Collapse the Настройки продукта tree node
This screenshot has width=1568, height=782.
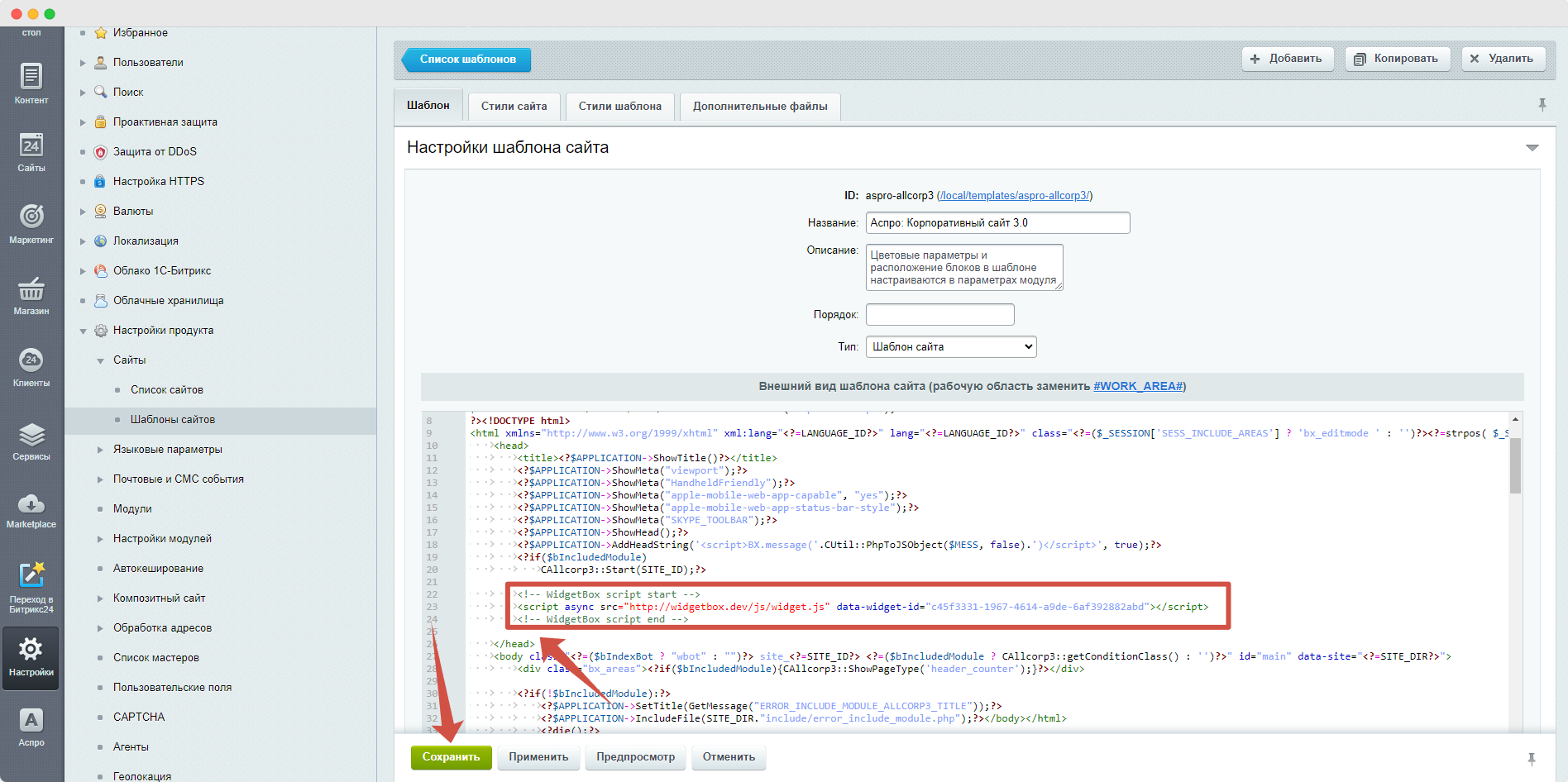(83, 331)
